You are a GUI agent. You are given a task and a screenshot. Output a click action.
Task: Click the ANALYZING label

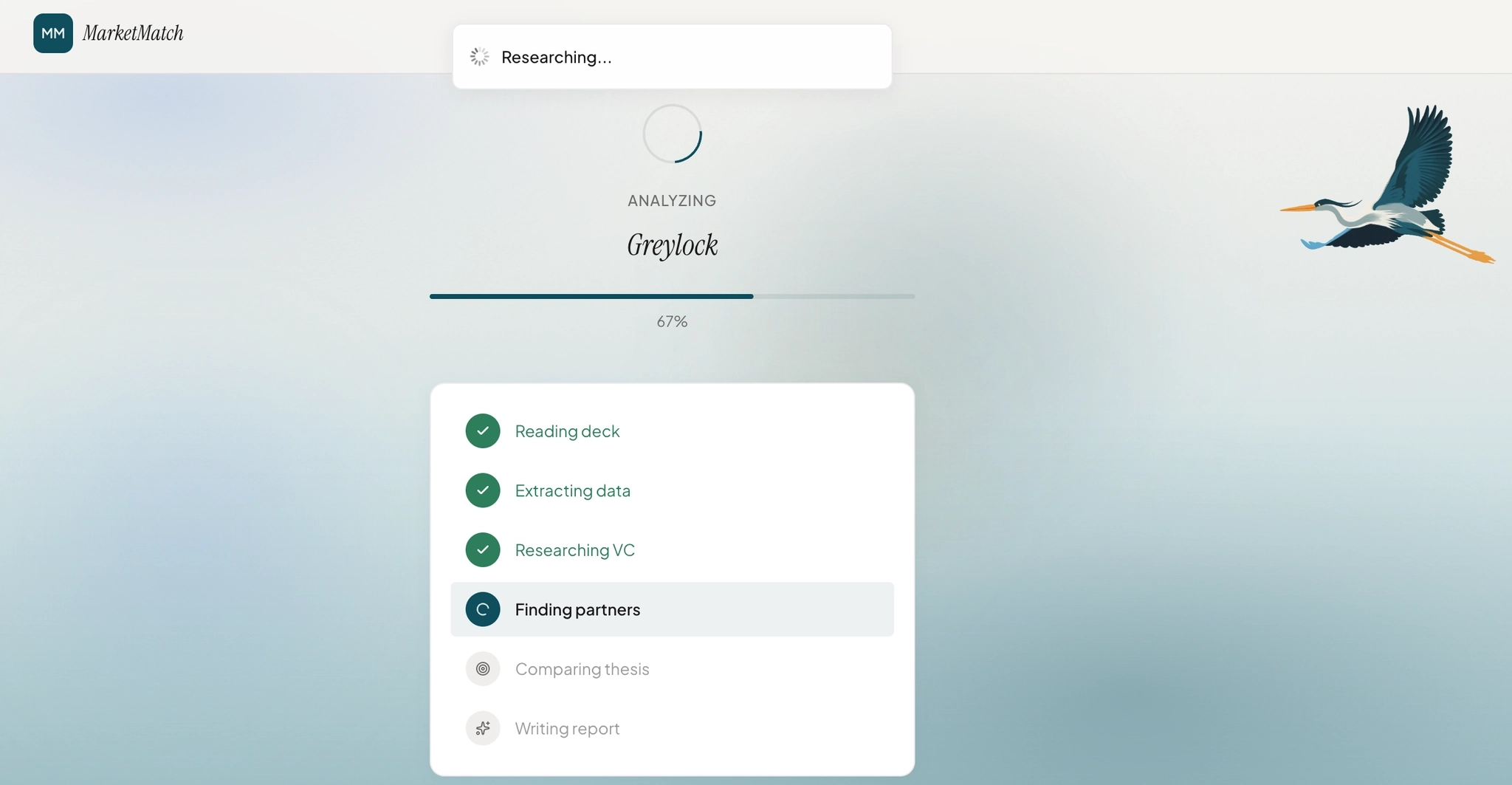point(672,200)
